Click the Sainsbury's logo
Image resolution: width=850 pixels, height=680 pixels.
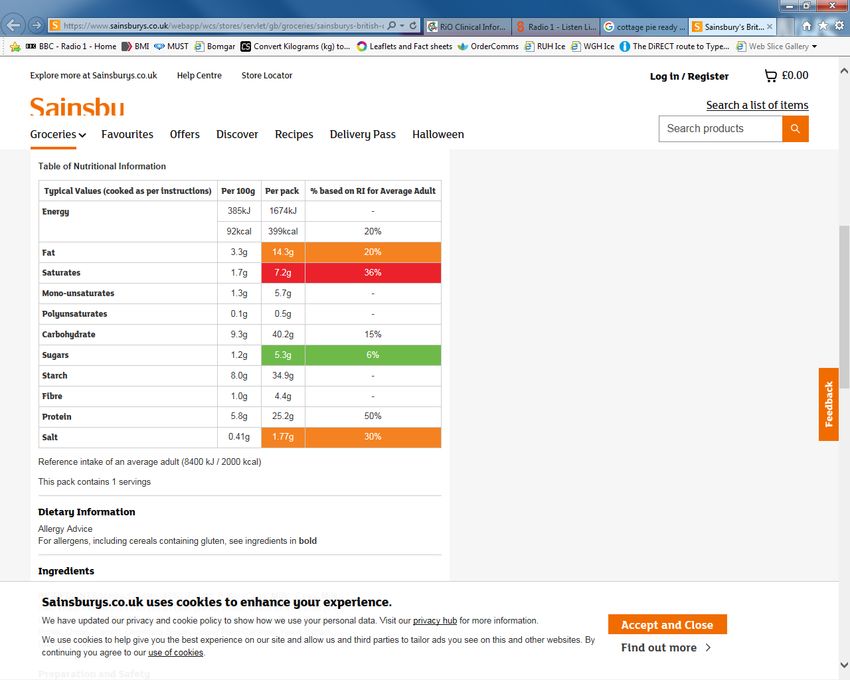click(x=77, y=106)
